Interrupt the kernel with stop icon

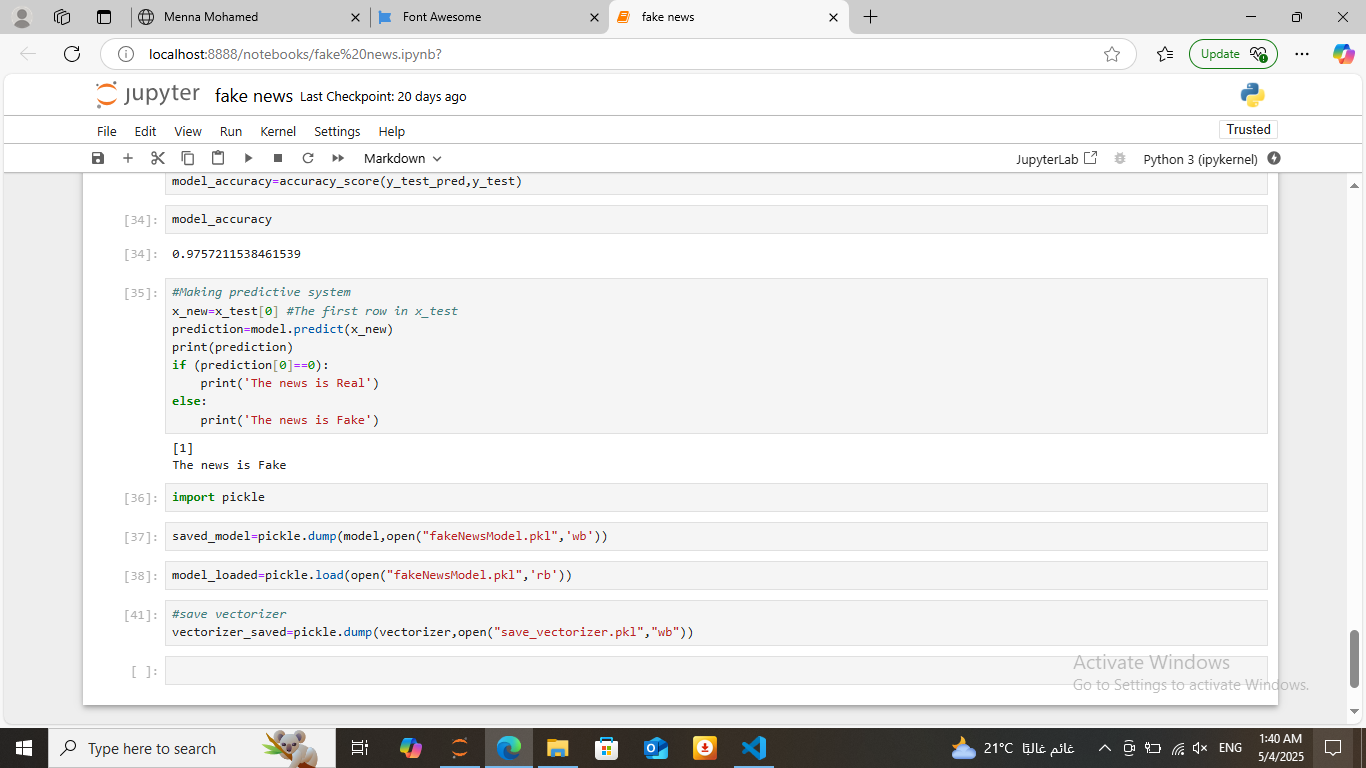tap(278, 158)
